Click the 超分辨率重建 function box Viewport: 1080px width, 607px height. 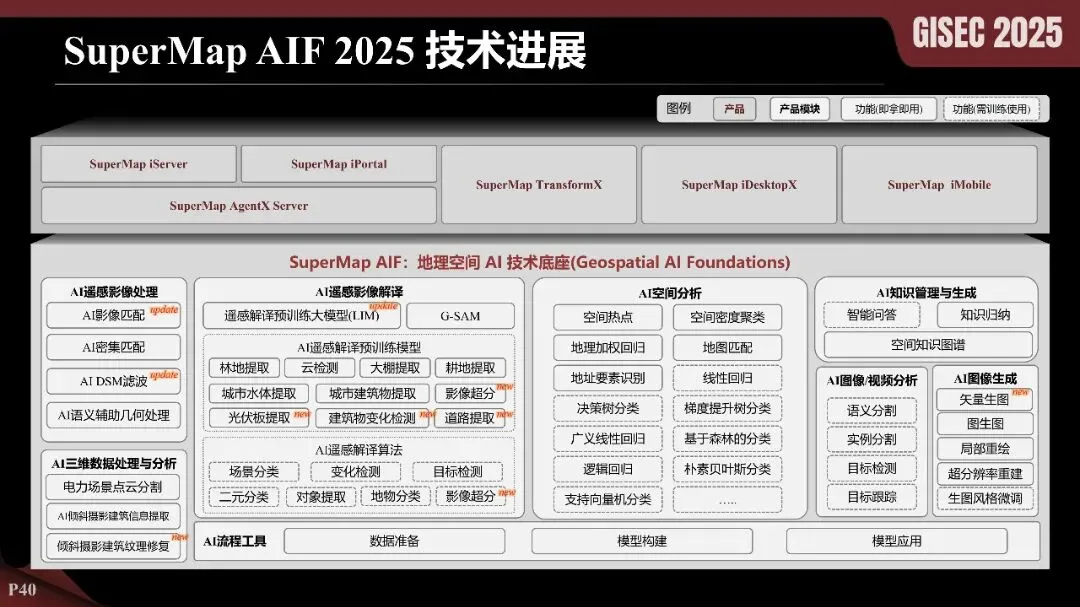coord(985,474)
